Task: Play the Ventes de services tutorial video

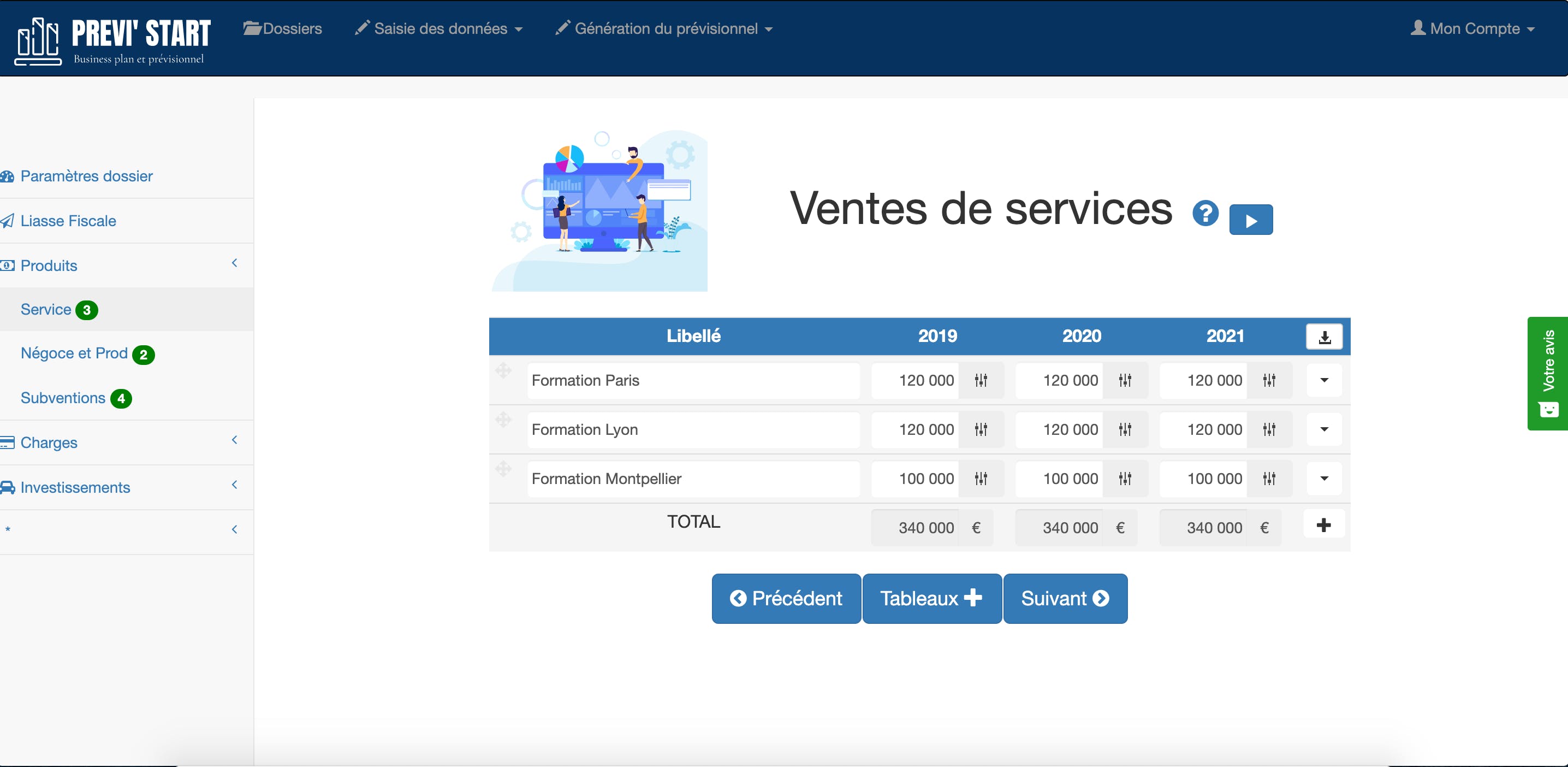Action: (1250, 220)
